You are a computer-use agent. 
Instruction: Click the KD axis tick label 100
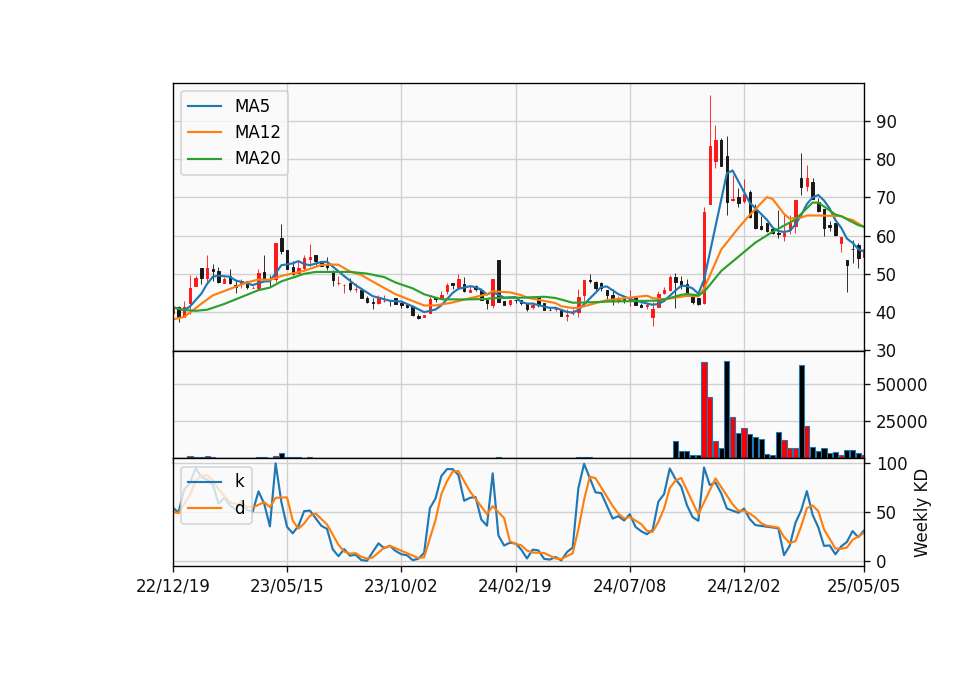[x=891, y=464]
